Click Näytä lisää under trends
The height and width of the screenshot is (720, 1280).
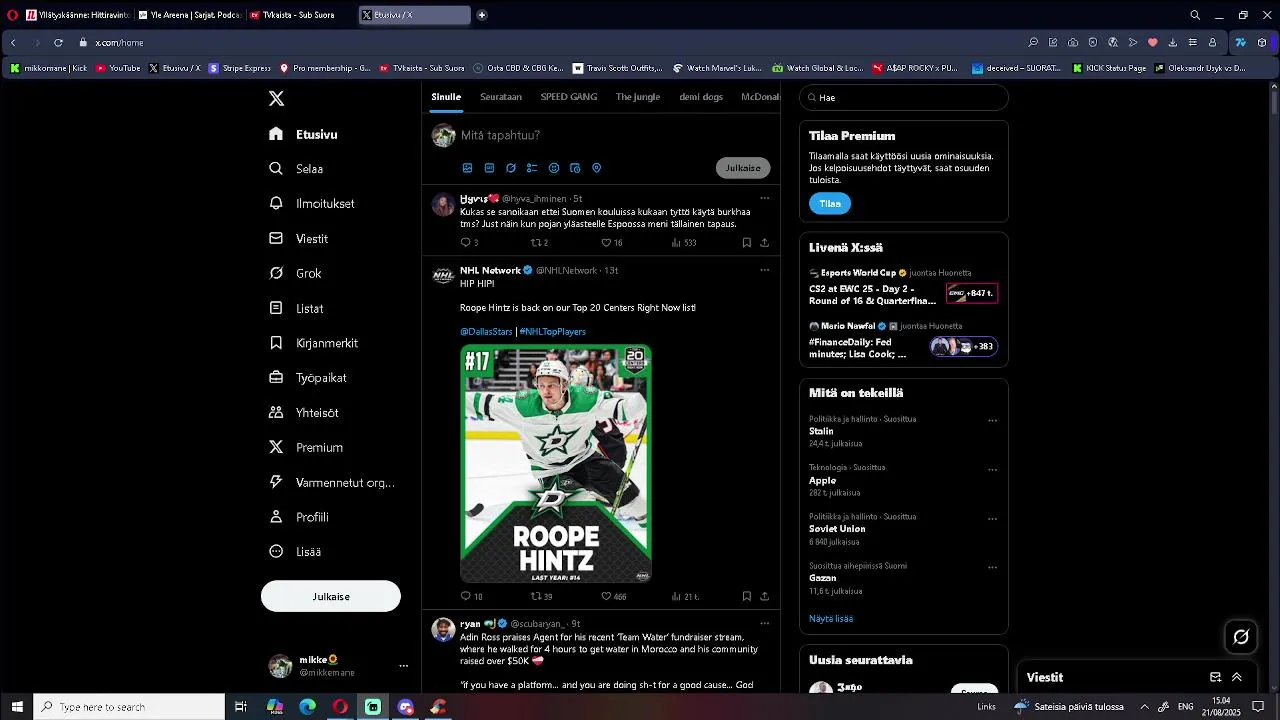point(831,619)
